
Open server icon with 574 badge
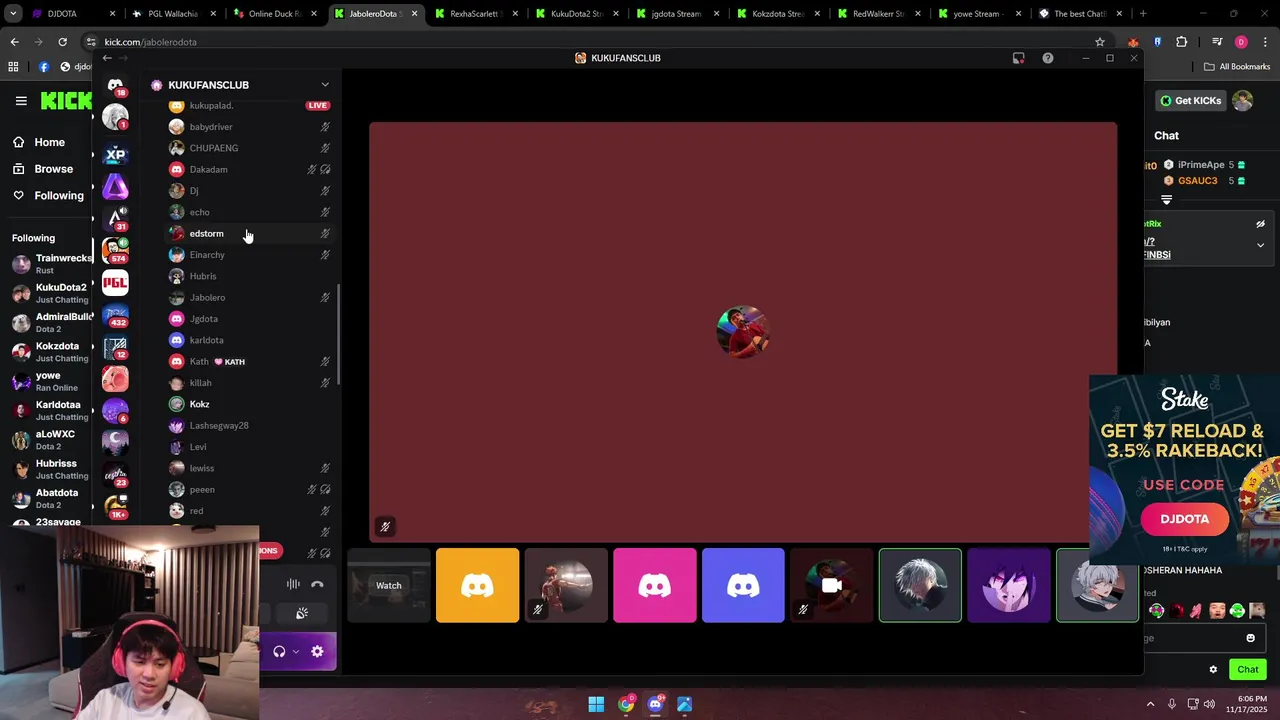coord(115,250)
